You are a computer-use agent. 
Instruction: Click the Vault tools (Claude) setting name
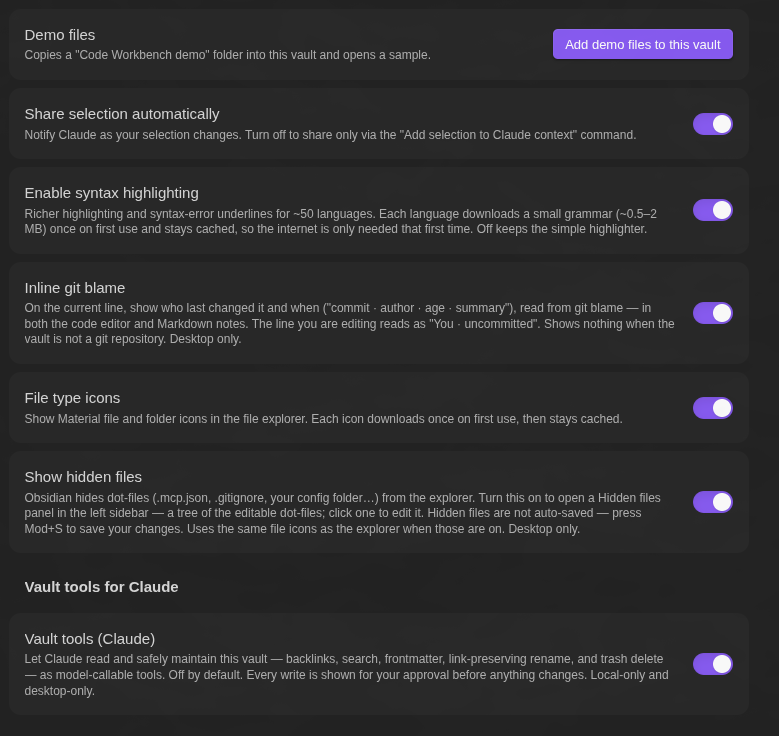89,639
